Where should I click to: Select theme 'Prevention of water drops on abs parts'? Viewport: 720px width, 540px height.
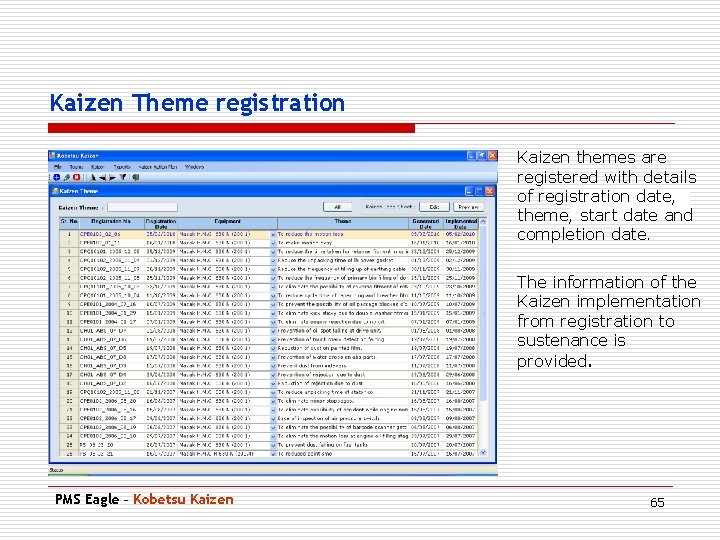(327, 357)
